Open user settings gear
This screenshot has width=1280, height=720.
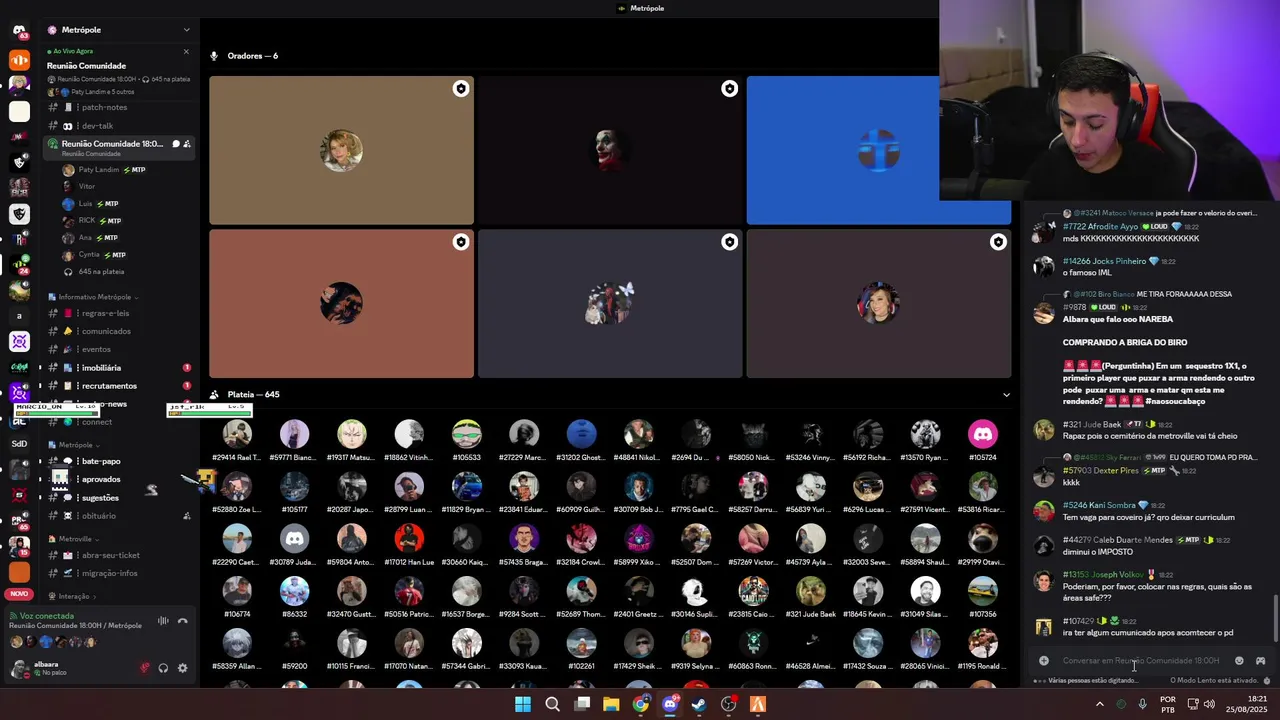(182, 668)
